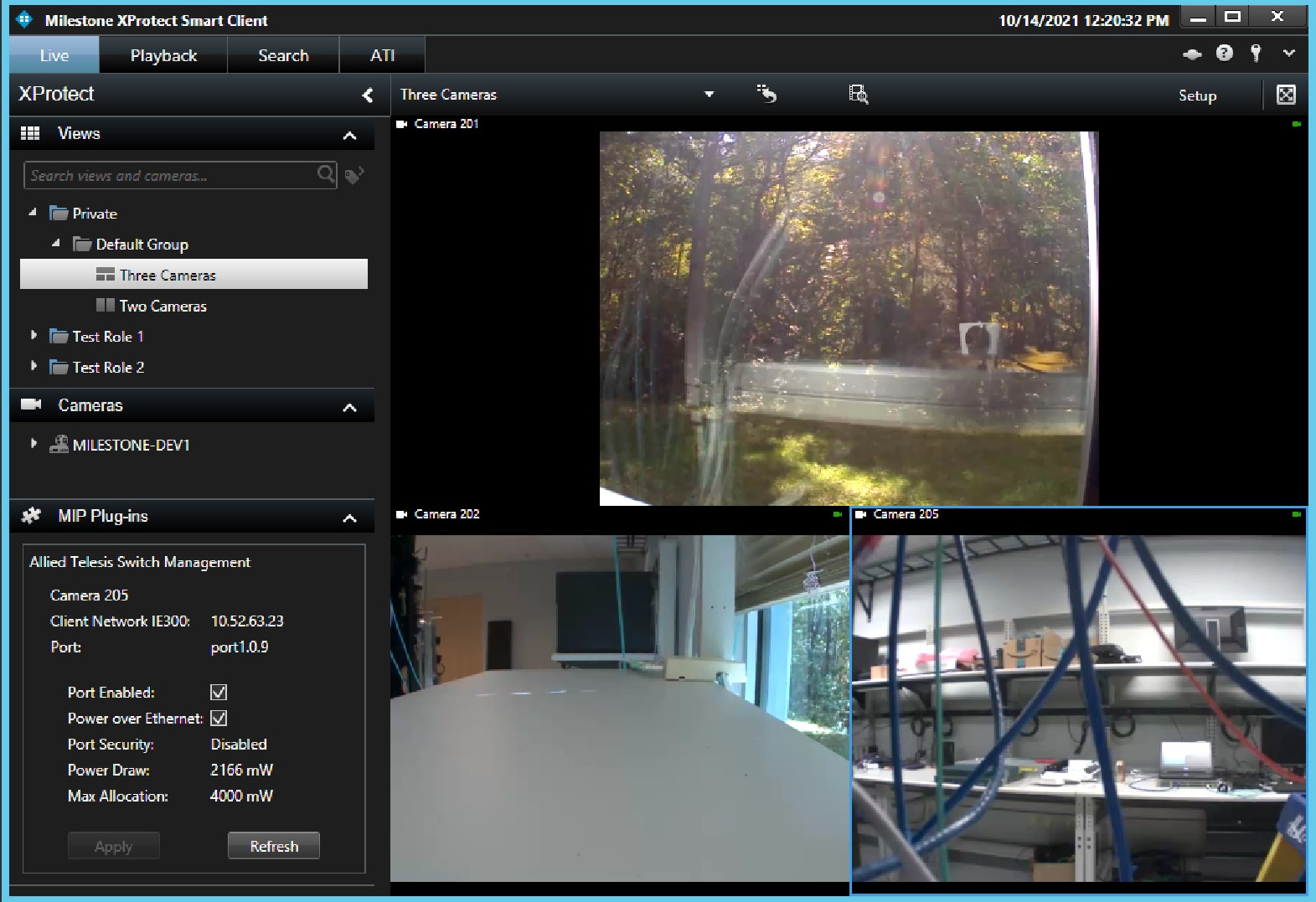Click the reload view icon in toolbar
Screen dimensions: 1316x902
(766, 94)
